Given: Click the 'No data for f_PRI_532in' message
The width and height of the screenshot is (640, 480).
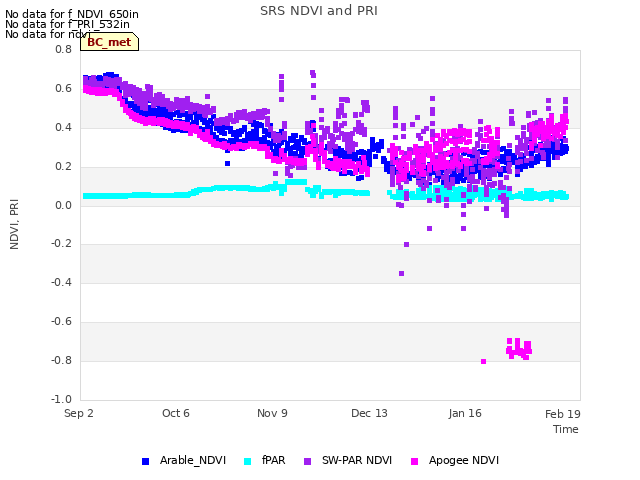Looking at the screenshot, I should (67, 24).
